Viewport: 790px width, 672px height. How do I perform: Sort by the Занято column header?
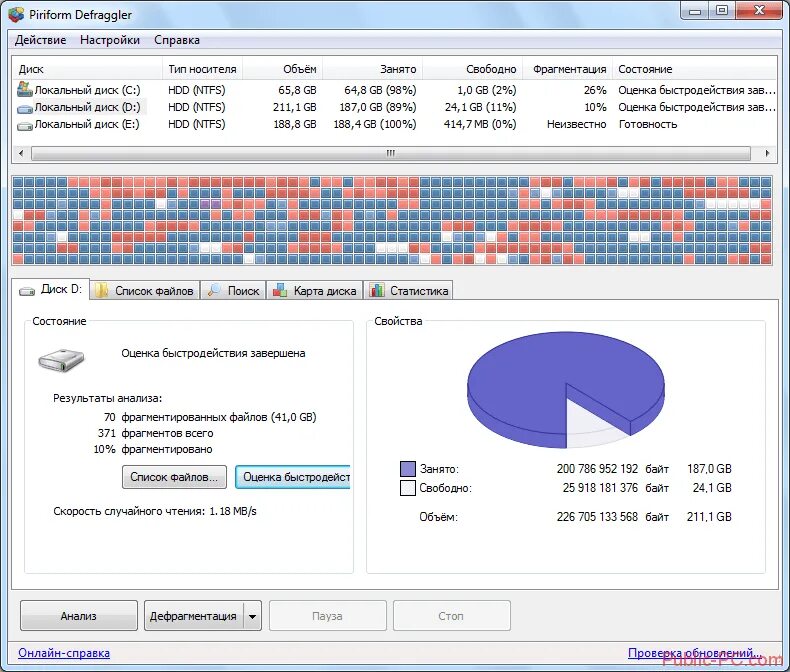[373, 69]
